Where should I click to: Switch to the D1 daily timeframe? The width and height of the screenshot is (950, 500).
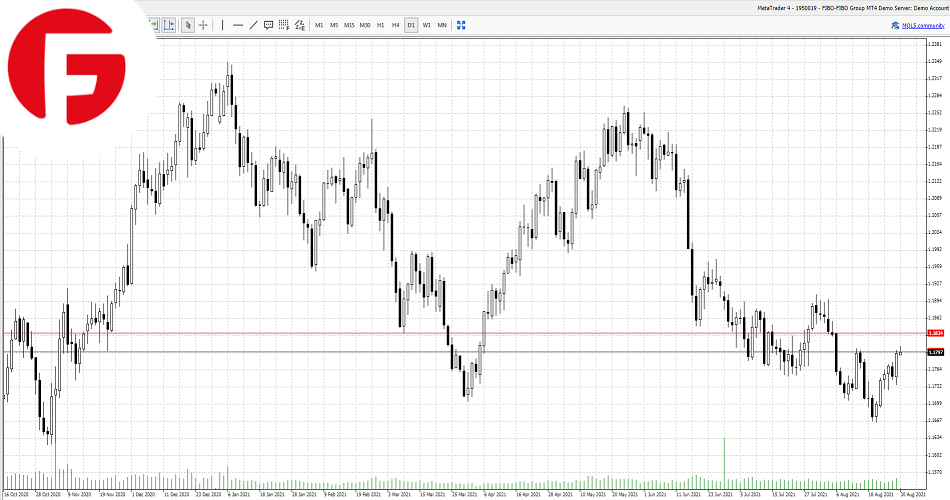tap(411, 25)
